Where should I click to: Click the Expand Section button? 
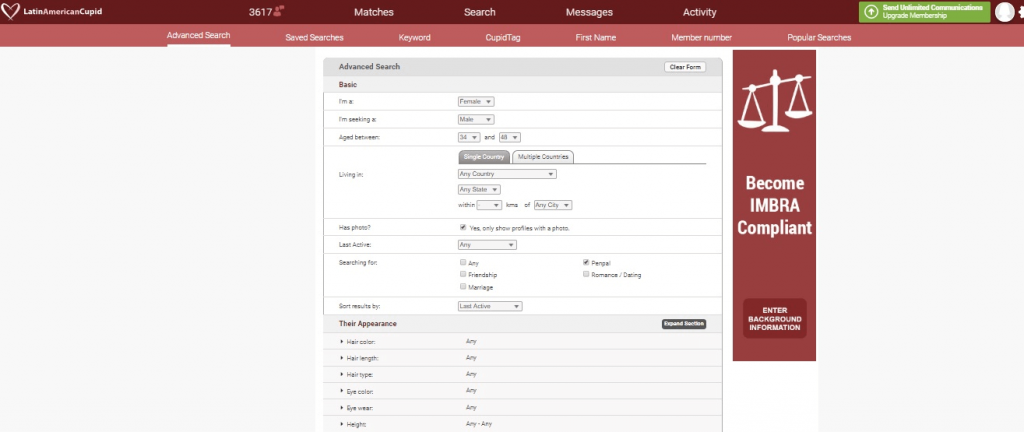tap(684, 324)
